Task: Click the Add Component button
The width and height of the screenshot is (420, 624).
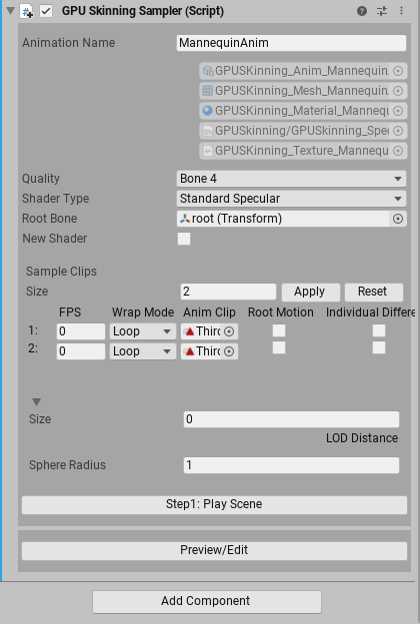Action: click(x=207, y=601)
